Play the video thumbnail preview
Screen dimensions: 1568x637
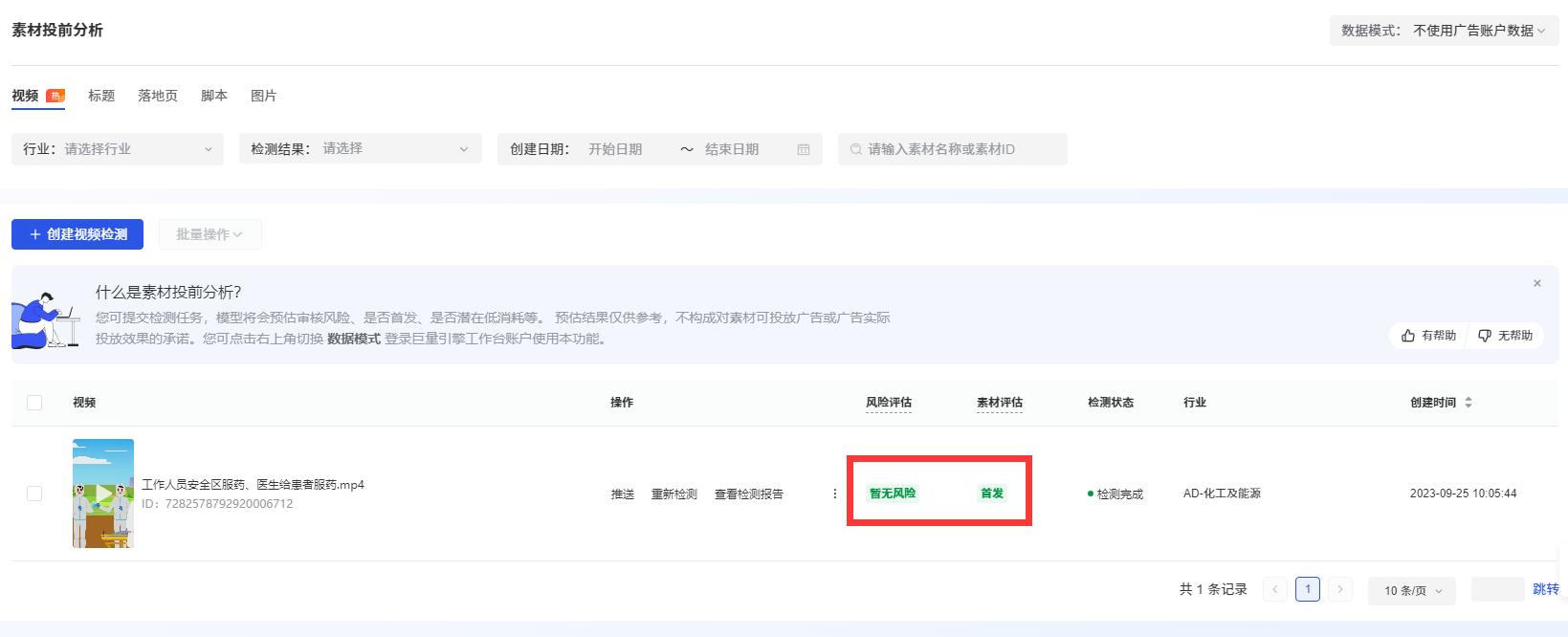[x=103, y=494]
